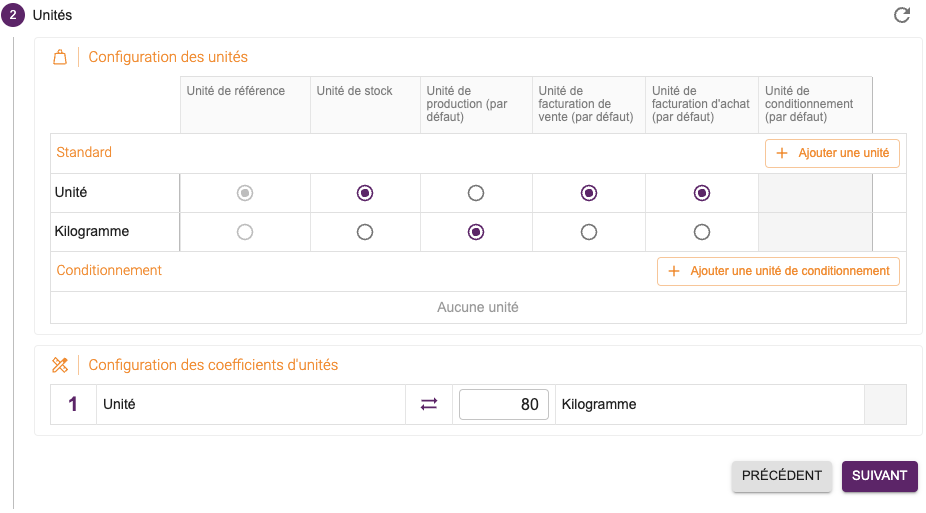Select Unité as unité de production
926x513 pixels.
pyautogui.click(x=475, y=193)
